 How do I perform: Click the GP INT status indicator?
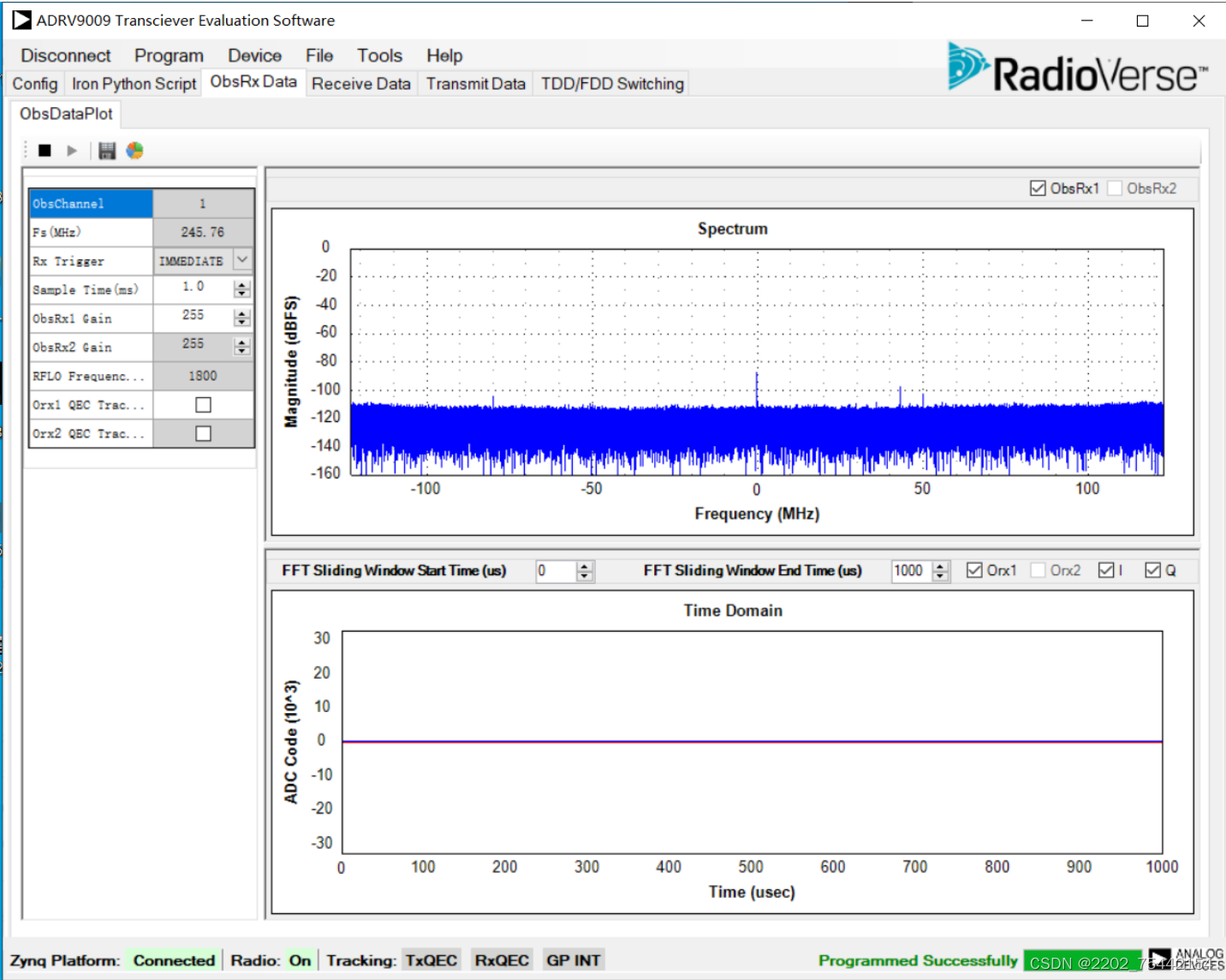click(574, 960)
